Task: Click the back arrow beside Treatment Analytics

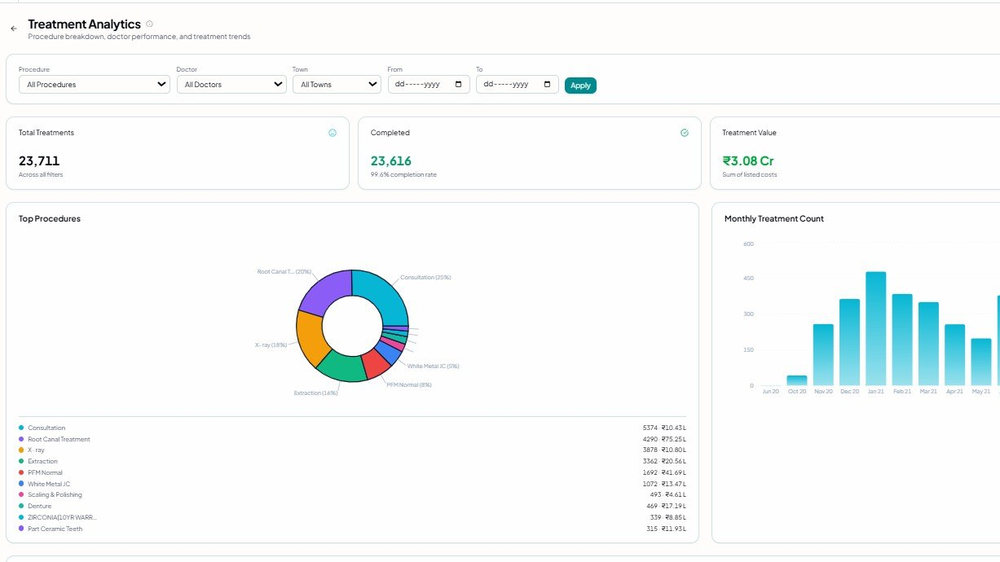Action: click(13, 29)
